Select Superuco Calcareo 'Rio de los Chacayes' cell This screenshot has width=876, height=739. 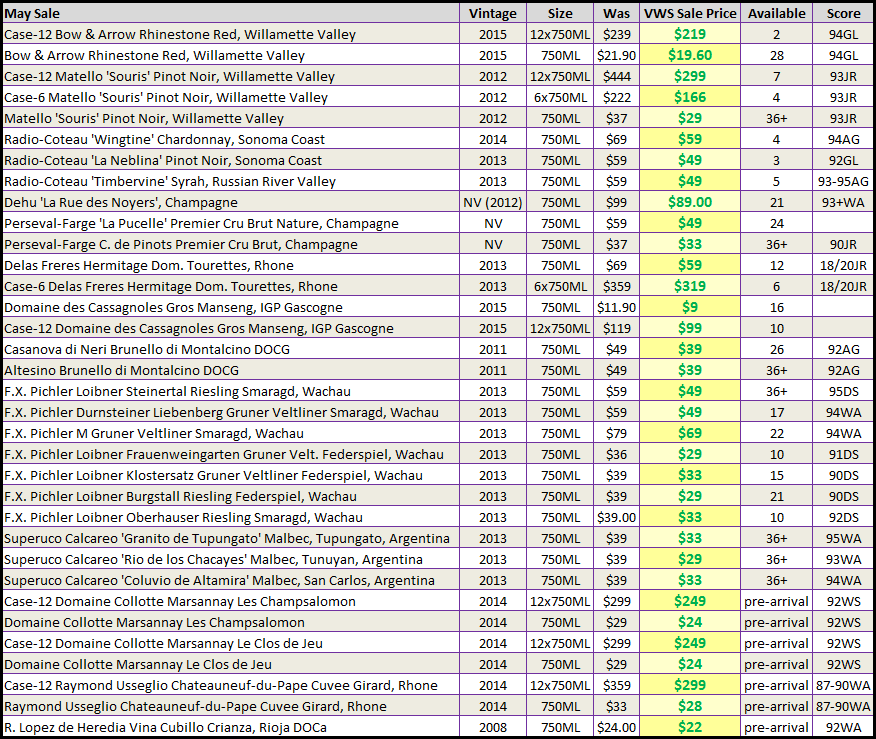[x=231, y=560]
